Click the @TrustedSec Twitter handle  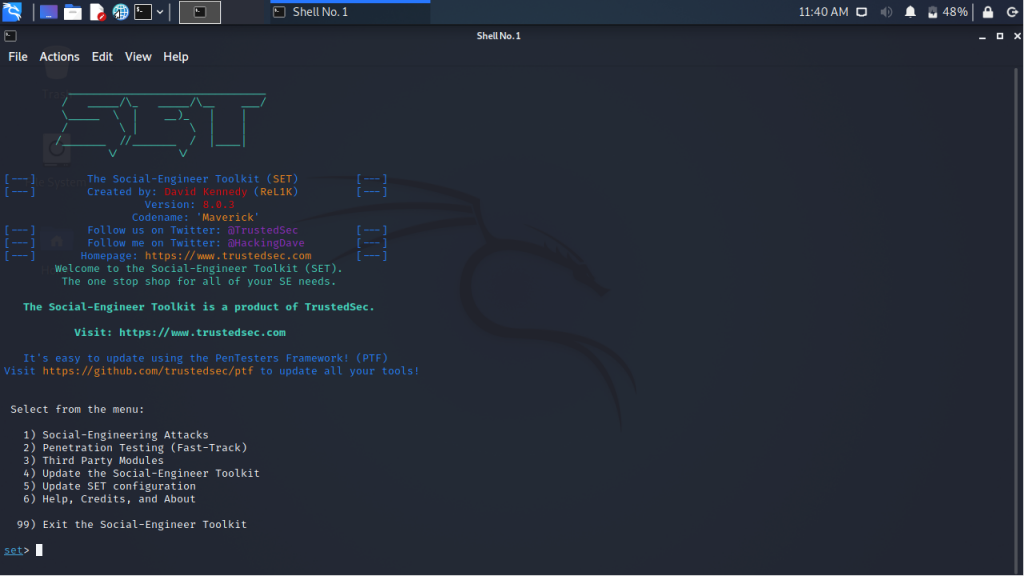(263, 230)
